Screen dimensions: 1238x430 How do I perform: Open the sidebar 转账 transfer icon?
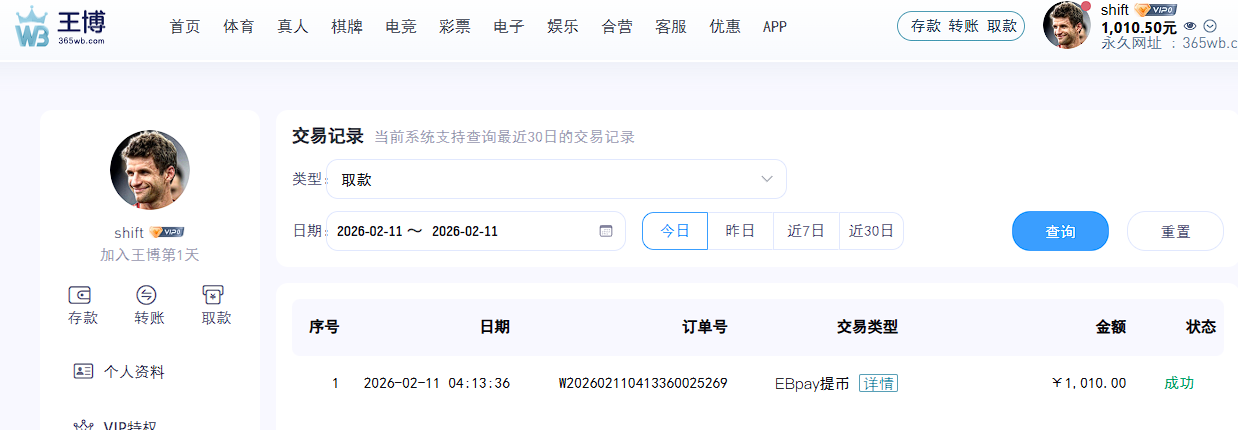pyautogui.click(x=147, y=294)
